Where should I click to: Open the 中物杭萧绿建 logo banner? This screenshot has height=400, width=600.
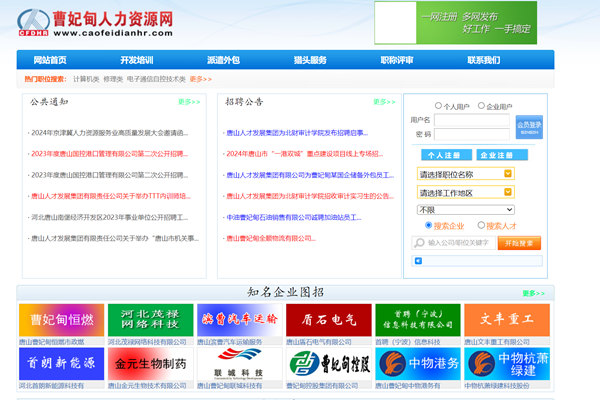pyautogui.click(x=507, y=364)
